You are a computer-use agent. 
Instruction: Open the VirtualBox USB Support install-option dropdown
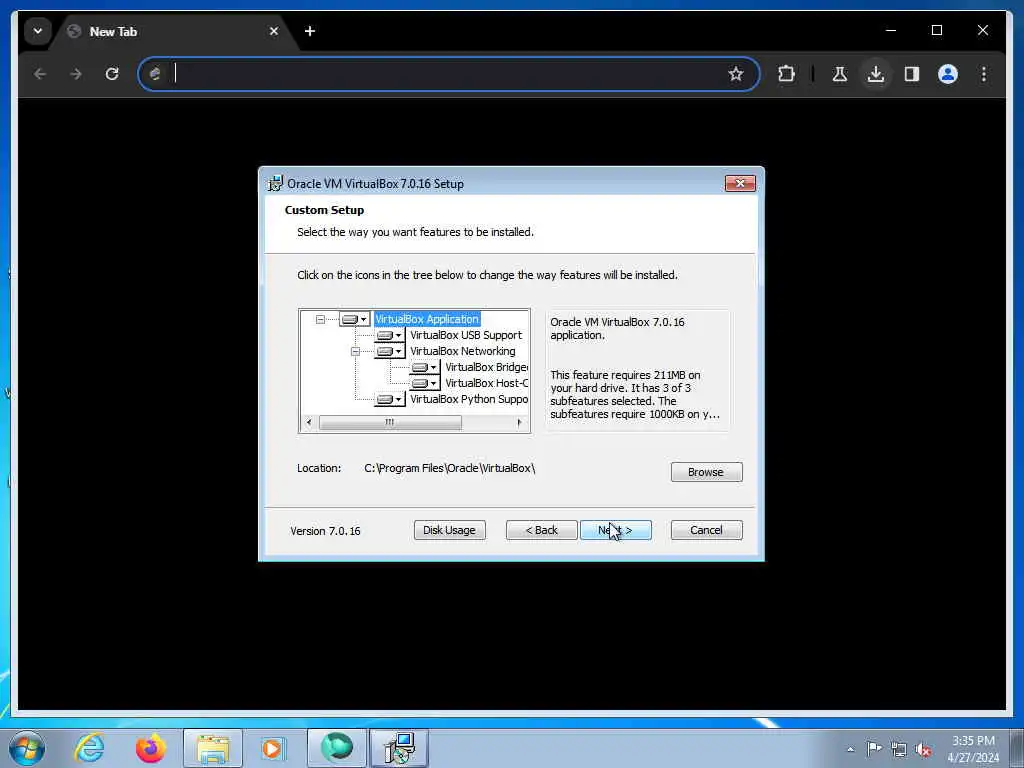(389, 335)
